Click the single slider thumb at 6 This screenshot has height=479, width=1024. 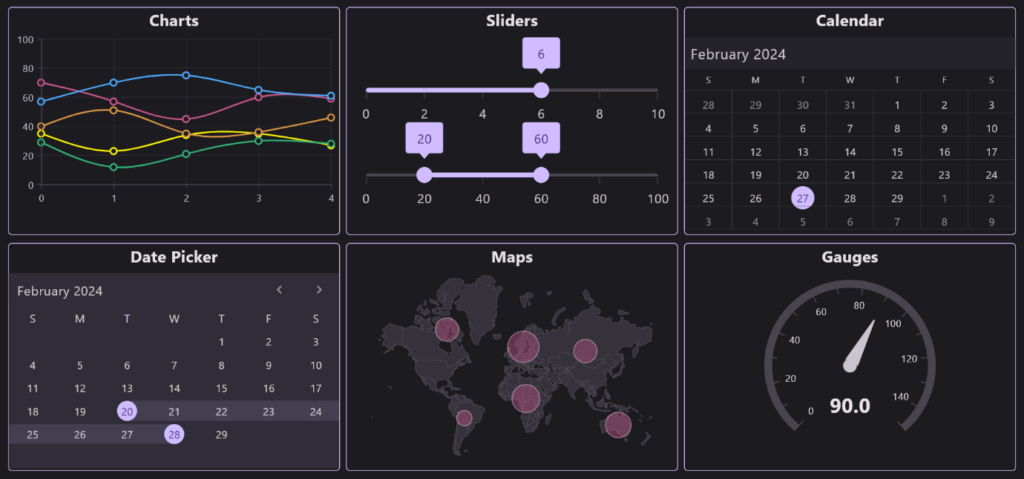tap(541, 90)
